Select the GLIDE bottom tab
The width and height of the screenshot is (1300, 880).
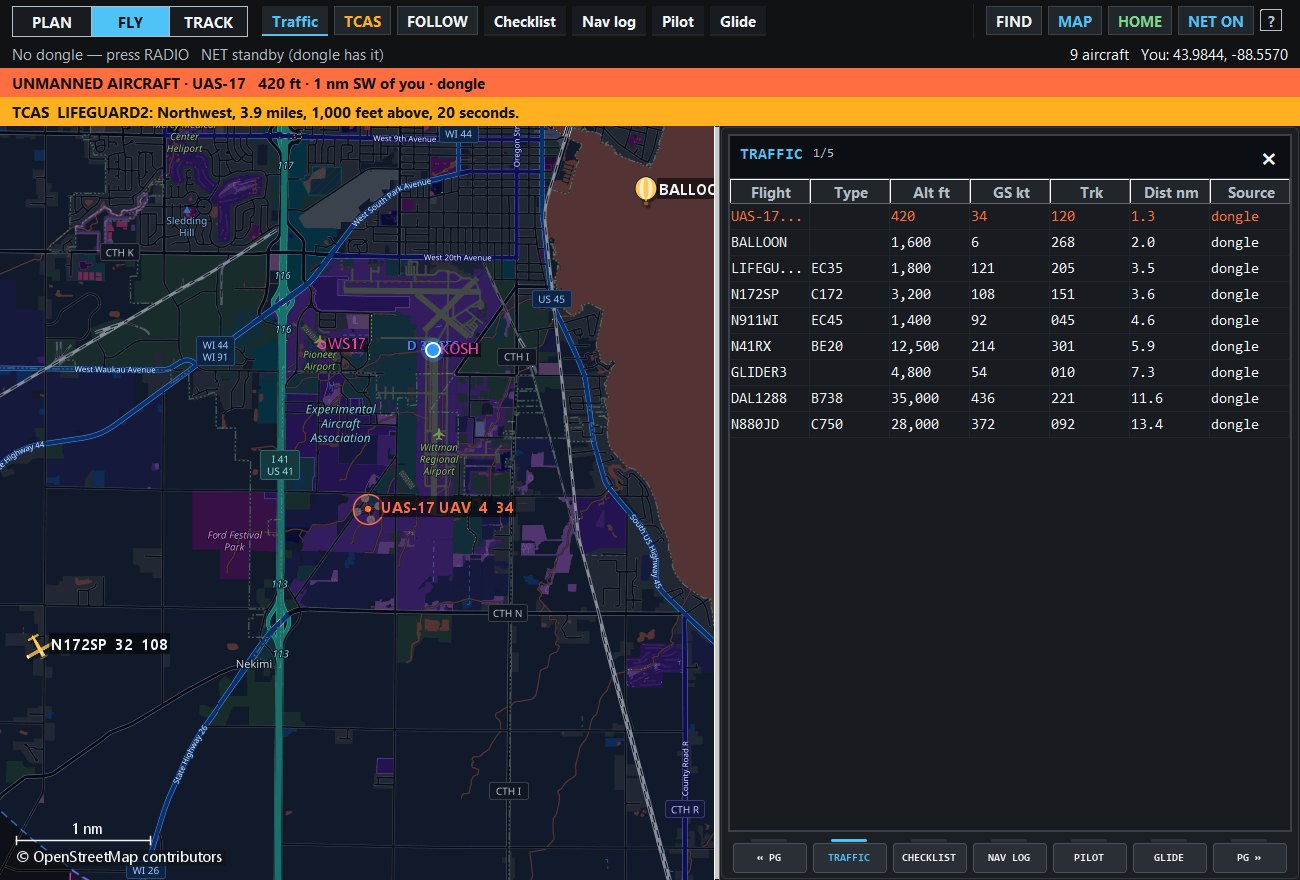[1169, 857]
